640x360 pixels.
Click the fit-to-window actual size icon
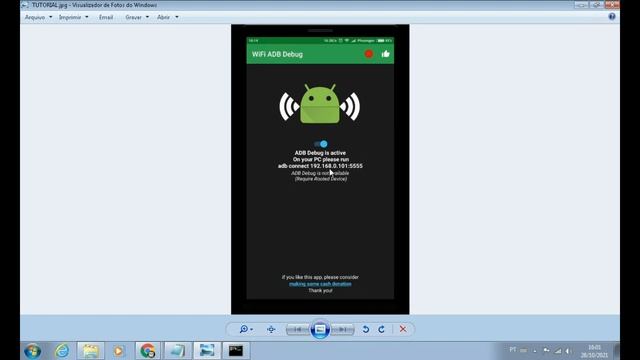coord(271,329)
